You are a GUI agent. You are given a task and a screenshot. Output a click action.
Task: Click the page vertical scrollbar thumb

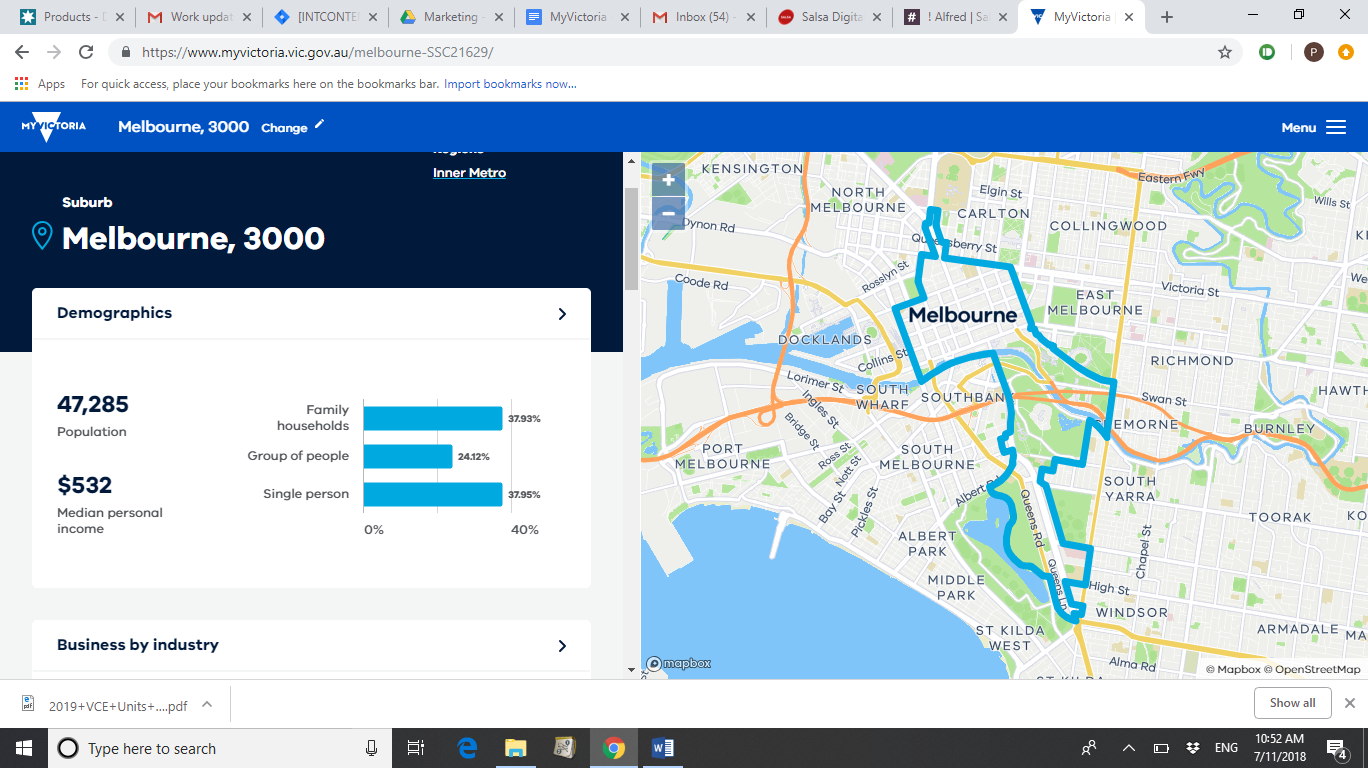click(x=631, y=238)
